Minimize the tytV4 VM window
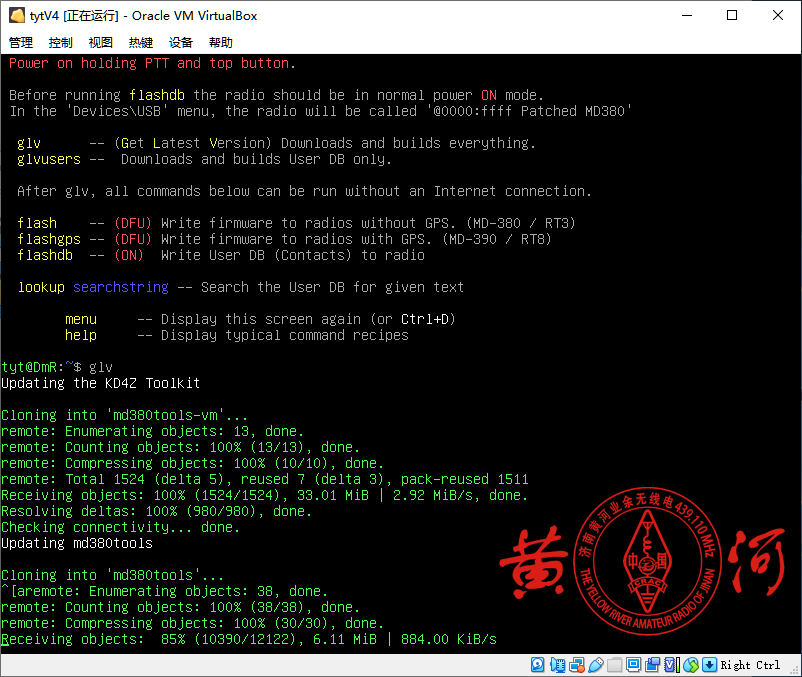 [x=686, y=15]
